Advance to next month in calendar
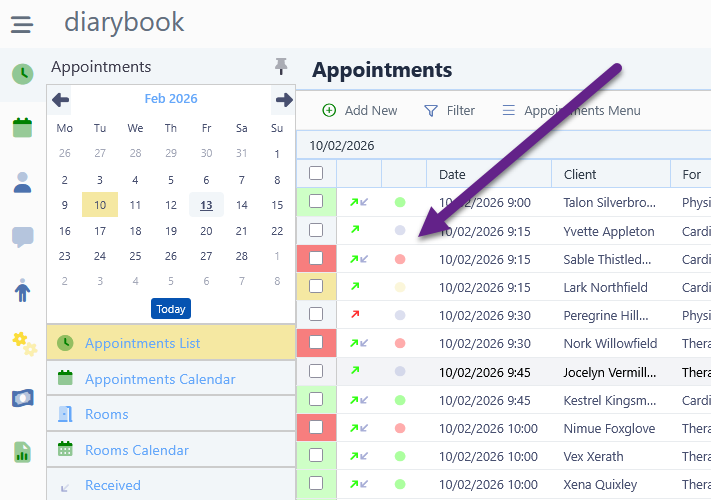The width and height of the screenshot is (711, 500). coord(284,99)
